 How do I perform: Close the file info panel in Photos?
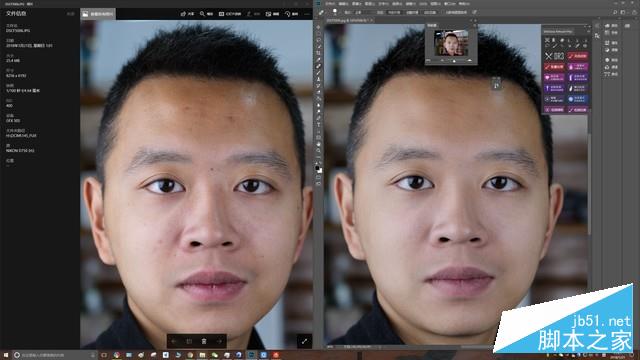coord(71,14)
